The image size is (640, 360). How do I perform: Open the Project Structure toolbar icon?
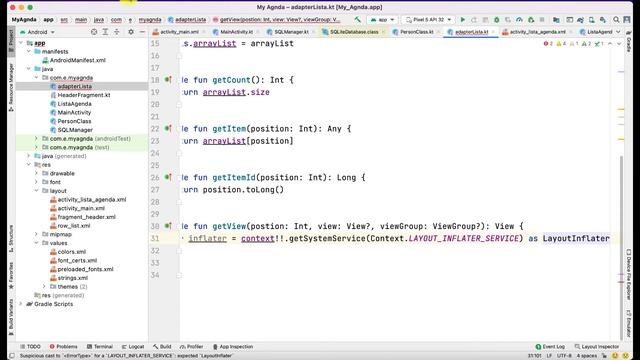click(556, 20)
